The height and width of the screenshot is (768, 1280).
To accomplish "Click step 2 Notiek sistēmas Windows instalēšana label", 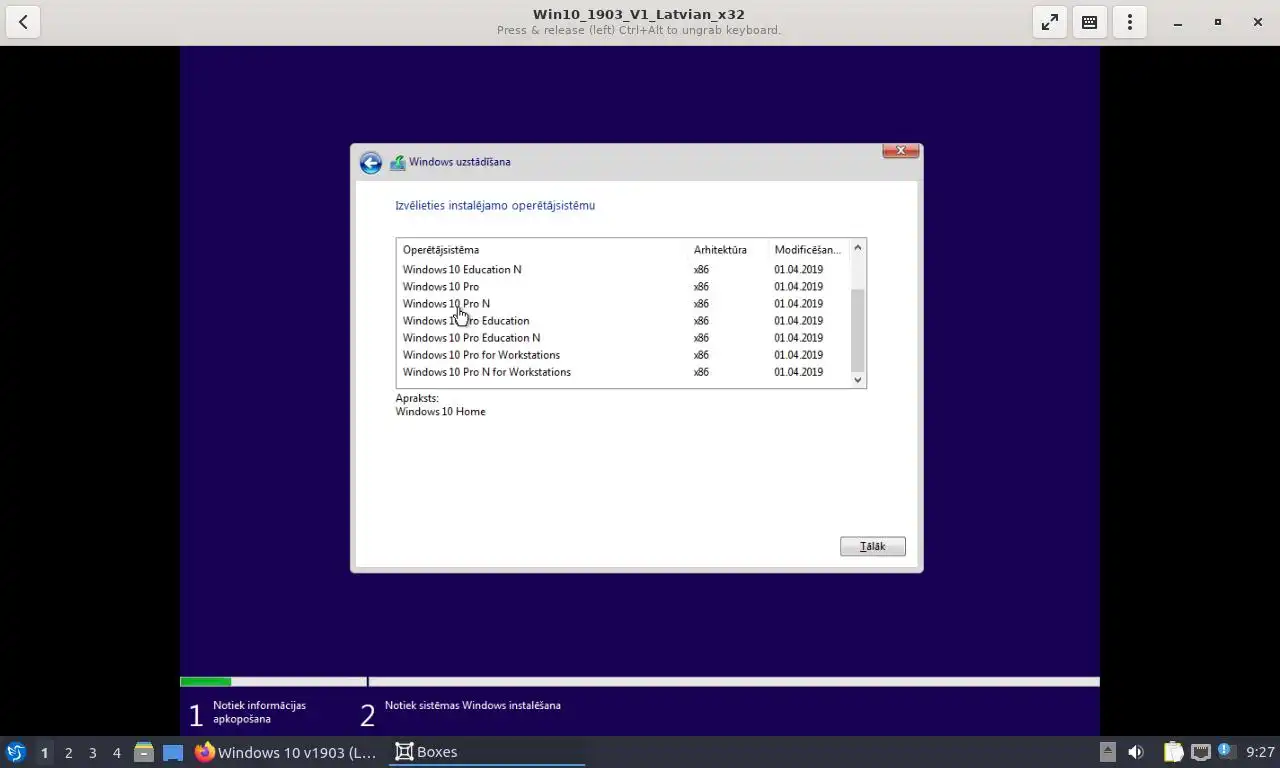I will (472, 705).
